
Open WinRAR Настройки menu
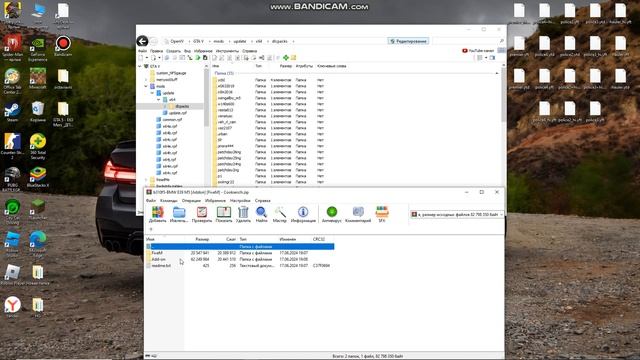click(x=240, y=200)
